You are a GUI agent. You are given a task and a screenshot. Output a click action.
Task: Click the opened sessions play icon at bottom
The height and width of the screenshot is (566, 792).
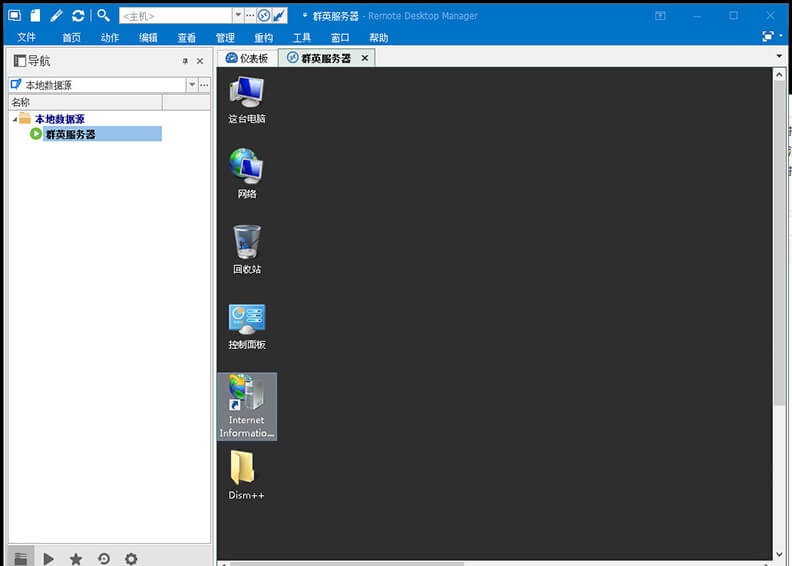pyautogui.click(x=48, y=558)
